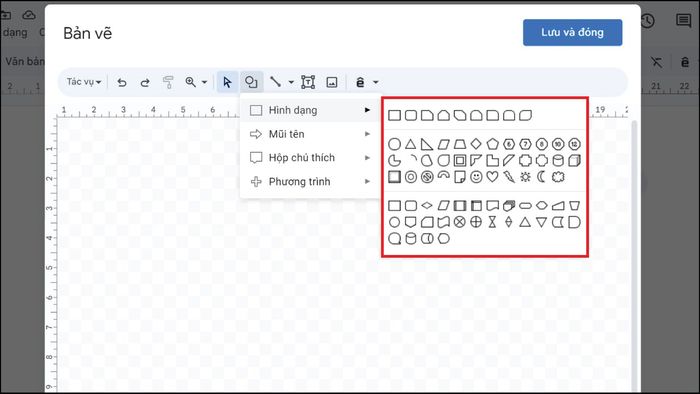
Task: Choose the cloud shape
Action: coord(558,177)
